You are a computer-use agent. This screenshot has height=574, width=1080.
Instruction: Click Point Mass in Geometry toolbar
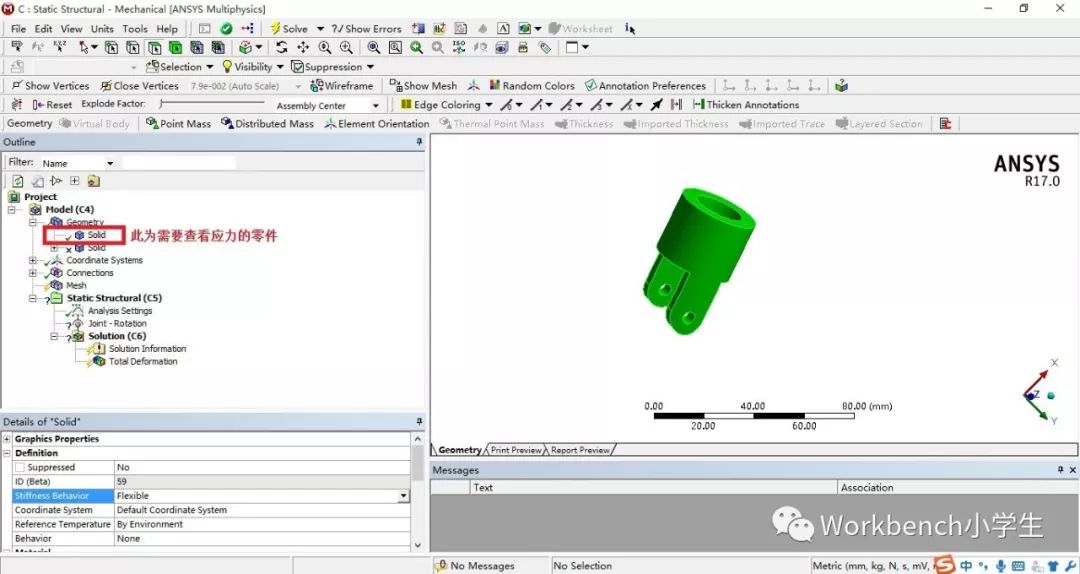tap(178, 124)
